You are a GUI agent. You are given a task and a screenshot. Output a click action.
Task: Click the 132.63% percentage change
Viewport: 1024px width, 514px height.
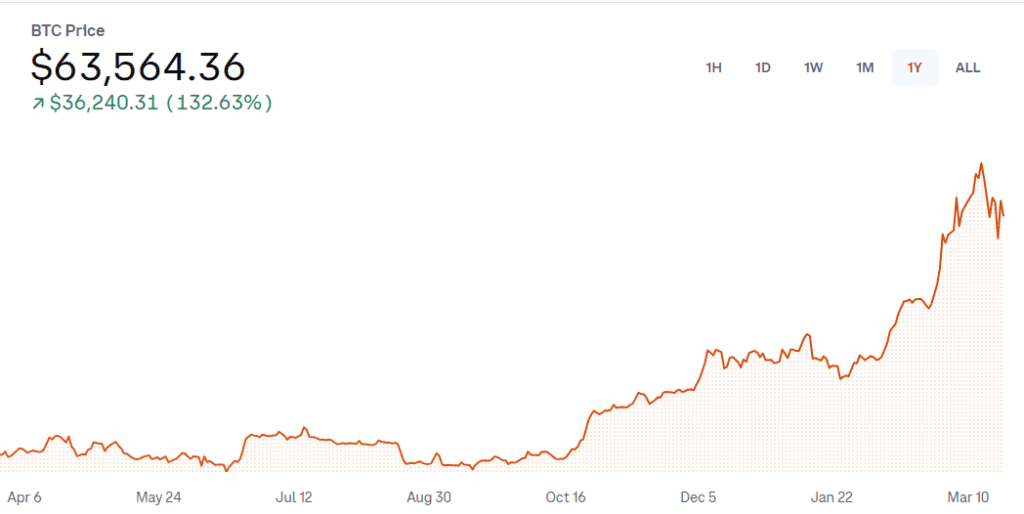tap(219, 102)
